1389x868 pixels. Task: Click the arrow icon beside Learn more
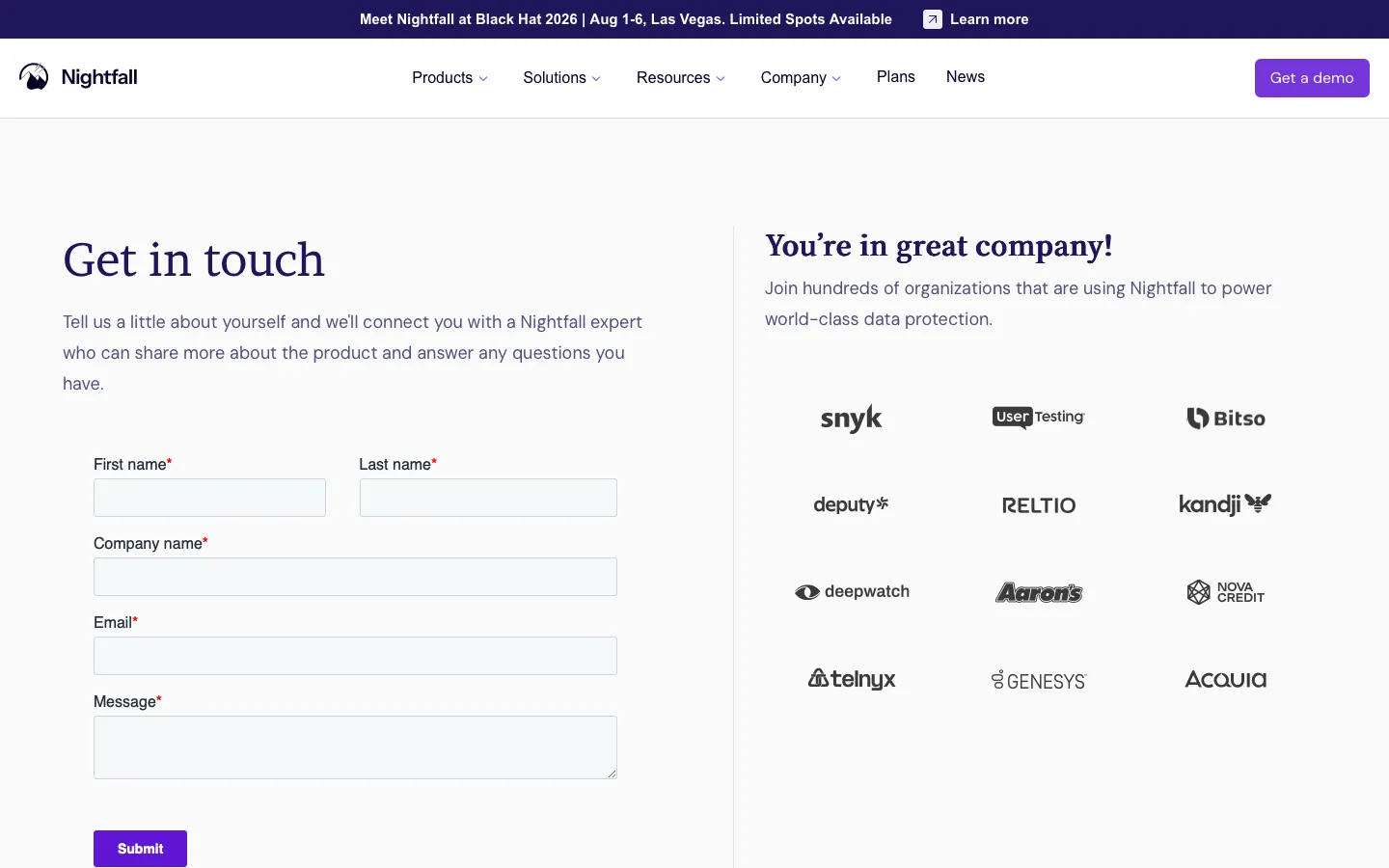click(932, 19)
